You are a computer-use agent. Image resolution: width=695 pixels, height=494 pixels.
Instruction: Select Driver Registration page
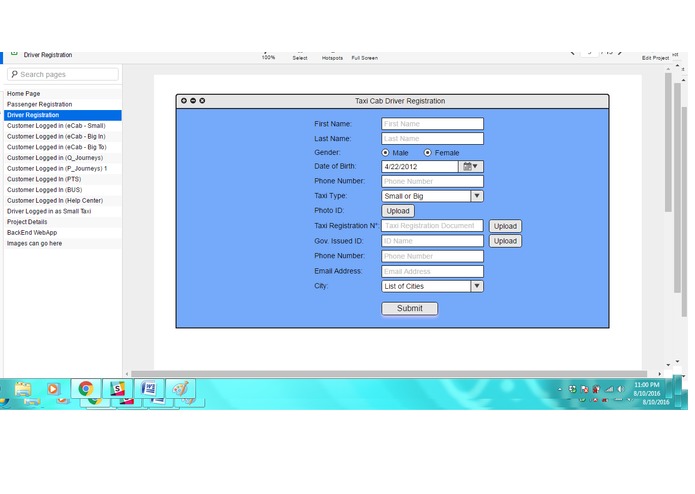click(x=62, y=115)
